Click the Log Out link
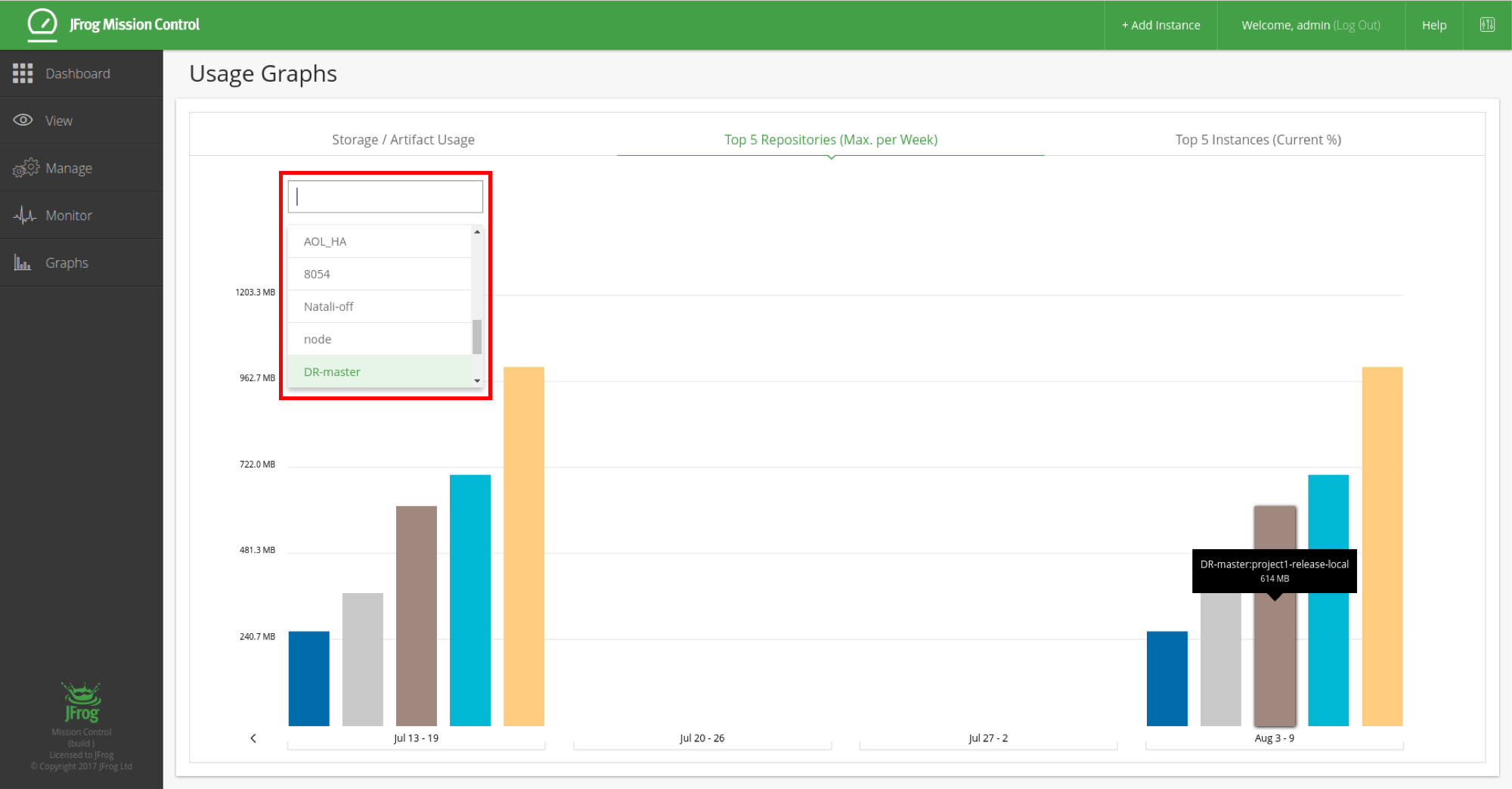This screenshot has width=1512, height=789. (1356, 25)
